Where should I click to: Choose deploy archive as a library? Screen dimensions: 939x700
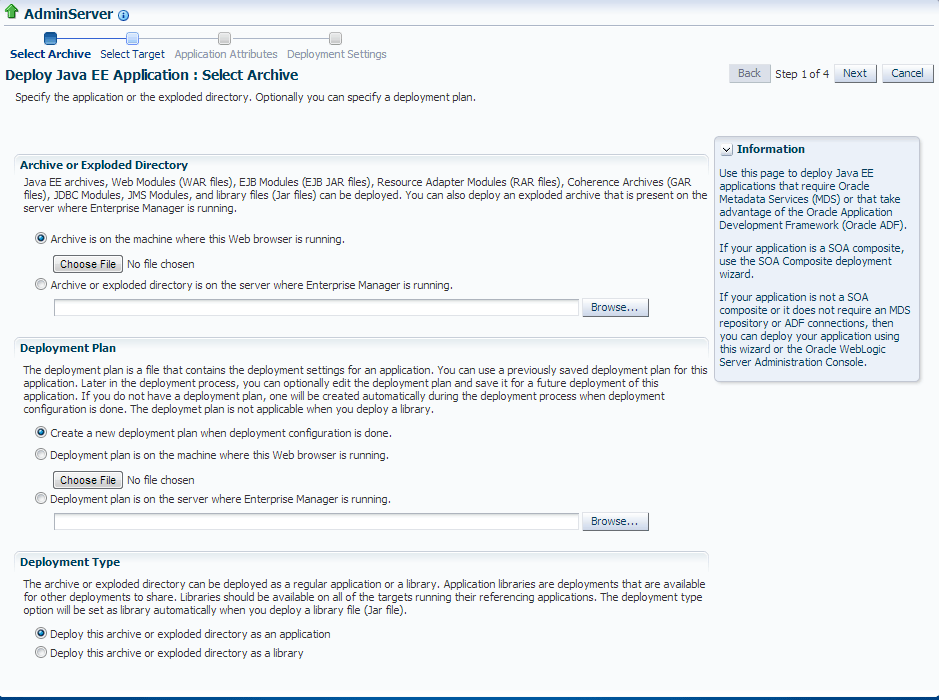[41, 652]
